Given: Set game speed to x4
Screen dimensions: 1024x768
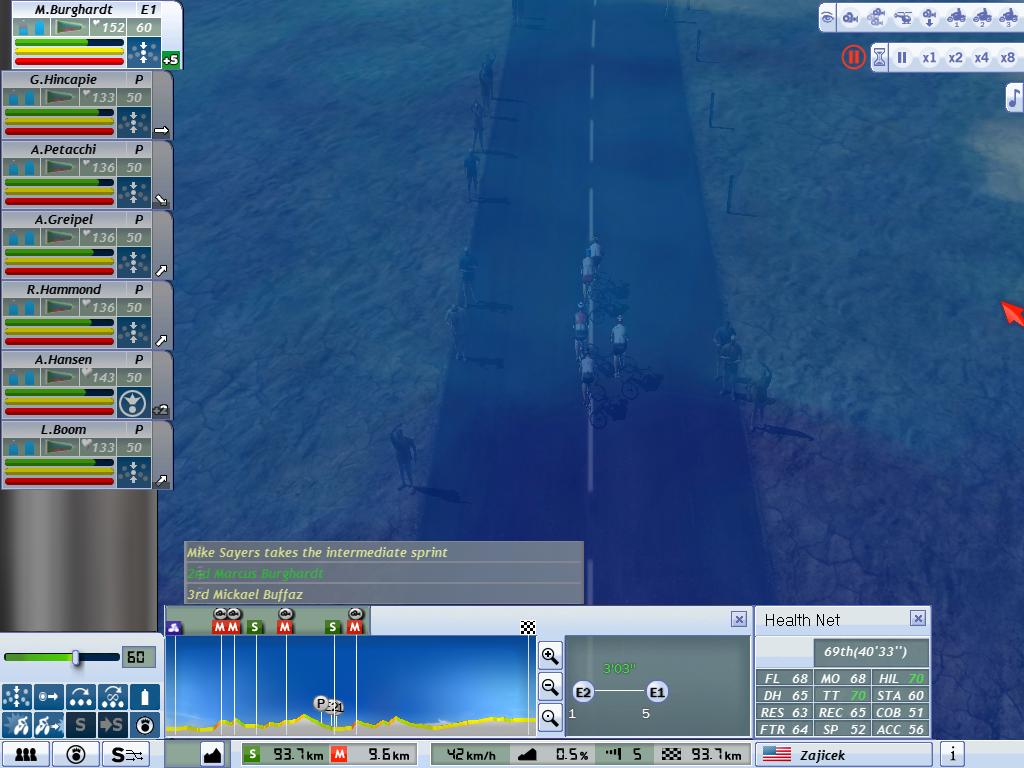Looking at the screenshot, I should pyautogui.click(x=981, y=57).
